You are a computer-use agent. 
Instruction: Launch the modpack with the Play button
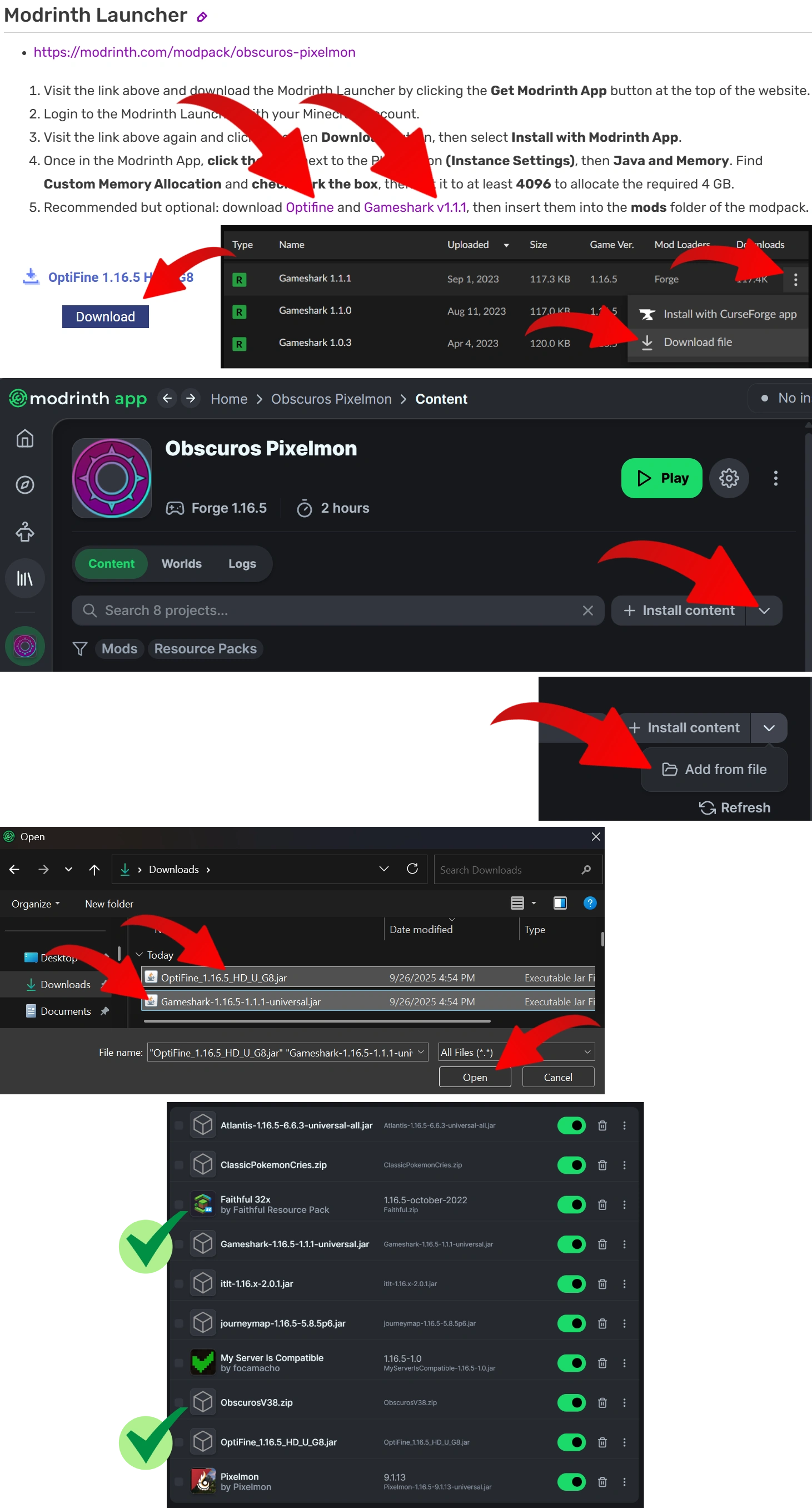(x=661, y=478)
